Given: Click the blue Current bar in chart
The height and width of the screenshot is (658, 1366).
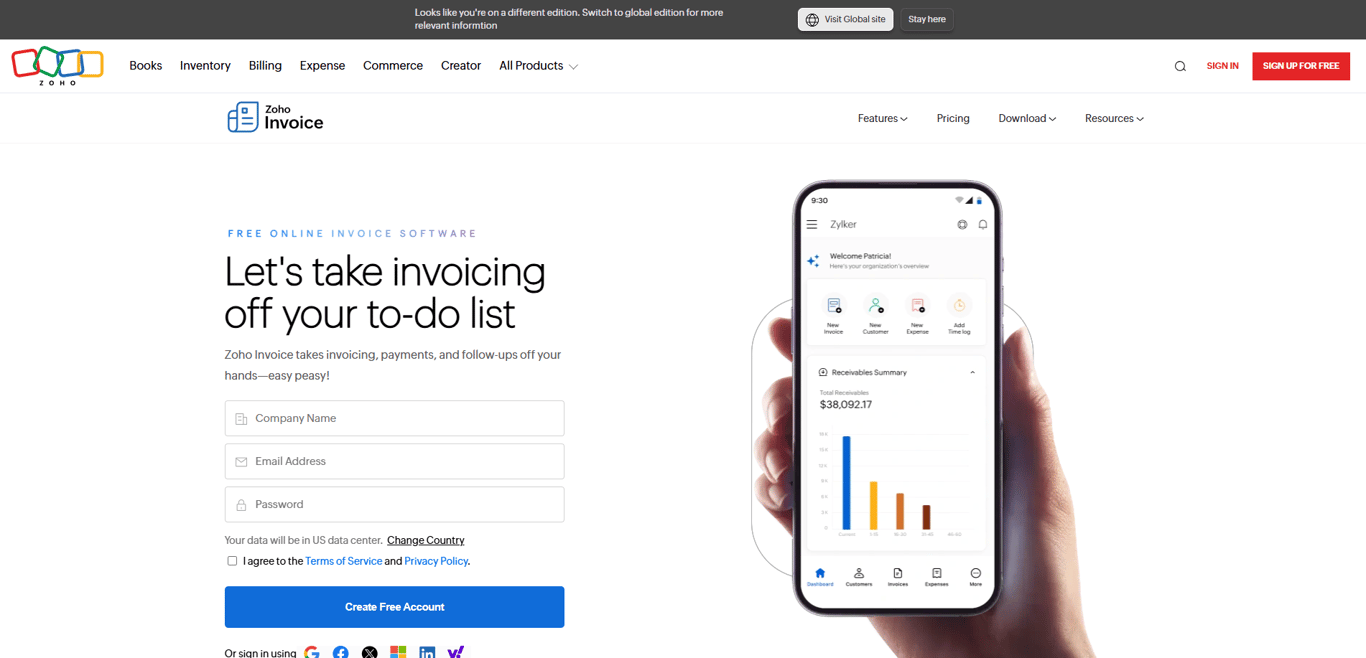Looking at the screenshot, I should pyautogui.click(x=847, y=483).
